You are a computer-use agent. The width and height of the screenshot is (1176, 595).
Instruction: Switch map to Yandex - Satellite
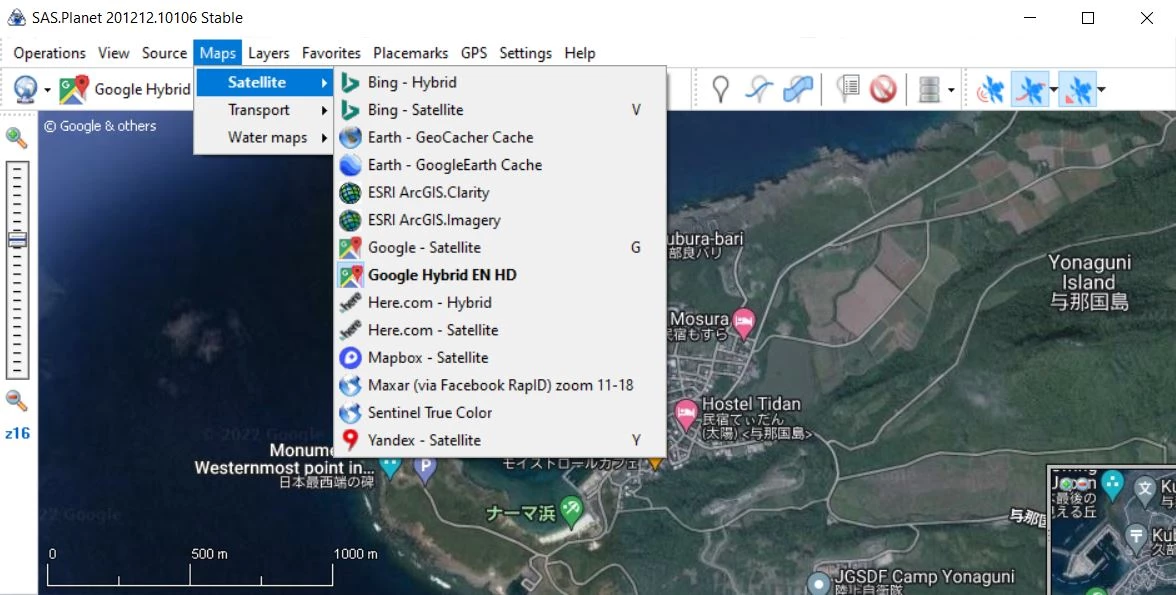(x=424, y=440)
